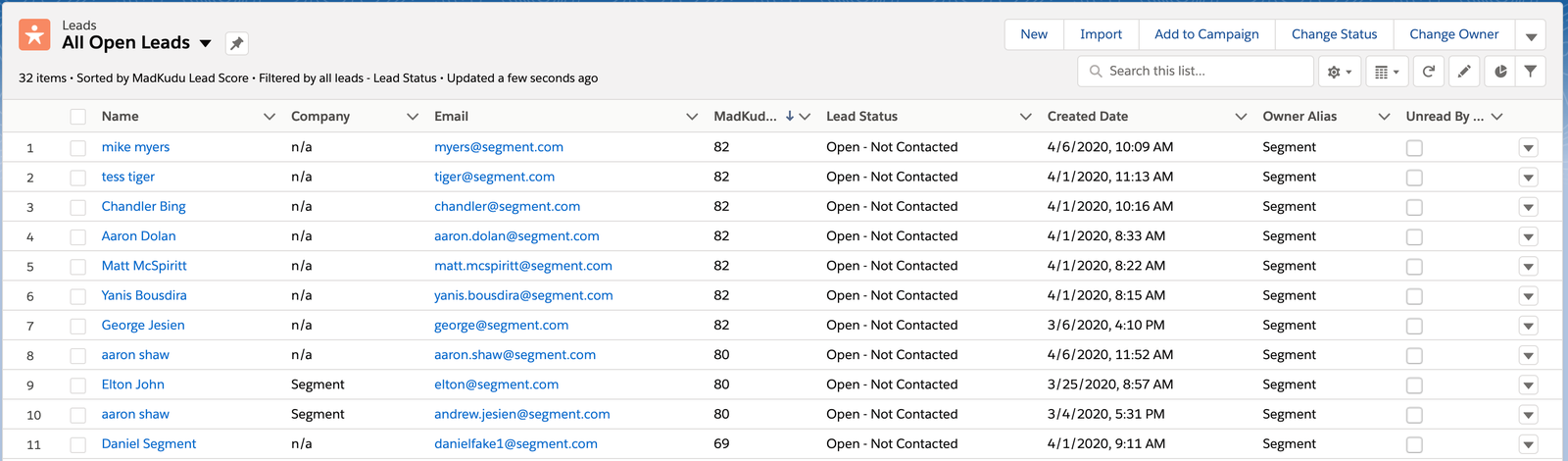
Task: Toggle Unread By checkbox for Daniel Segment
Action: coord(1414,444)
